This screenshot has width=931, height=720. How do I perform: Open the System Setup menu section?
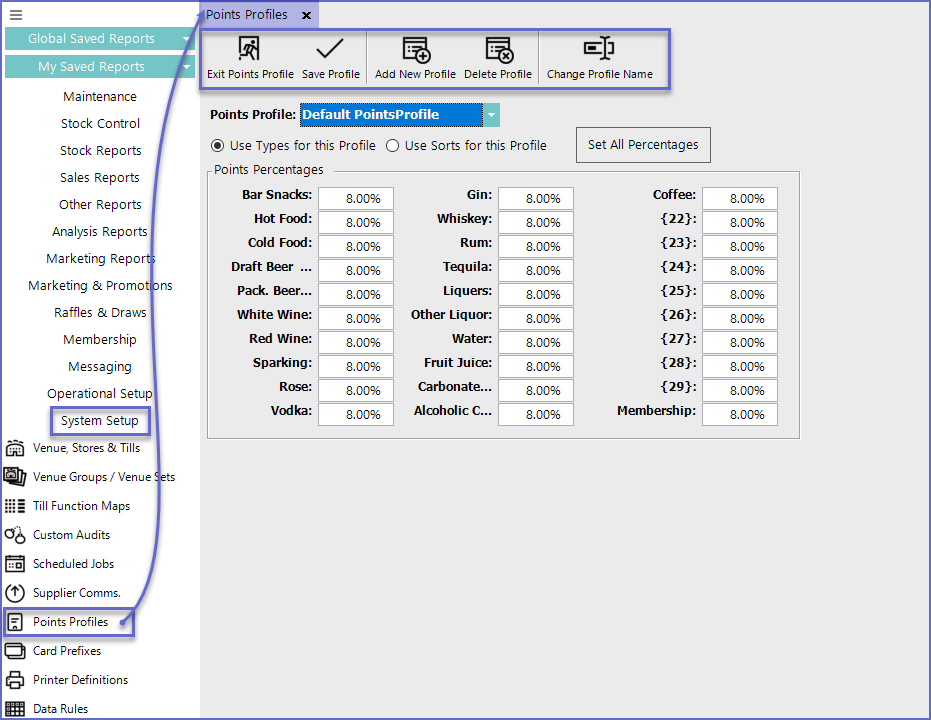(100, 421)
